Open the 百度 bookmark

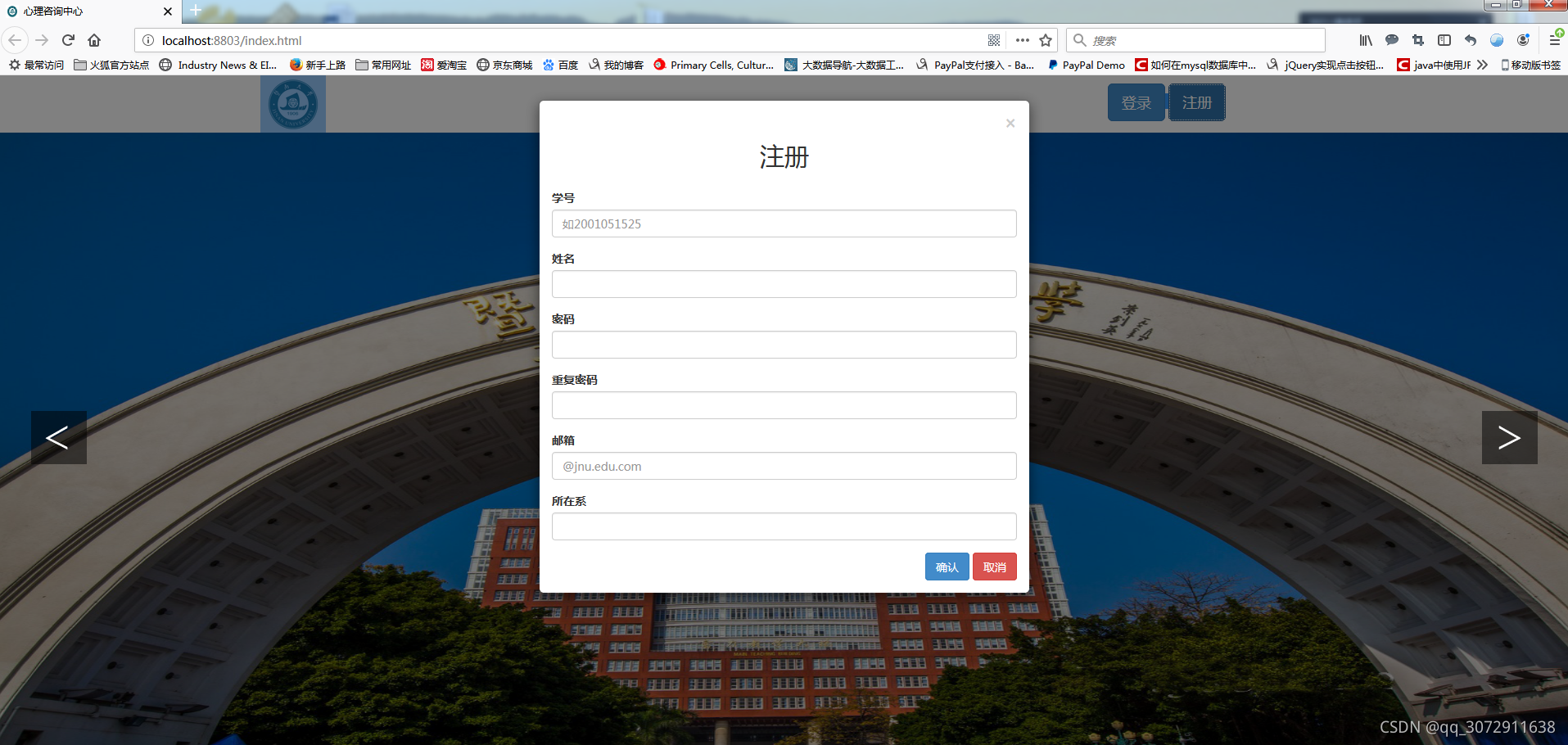click(560, 65)
